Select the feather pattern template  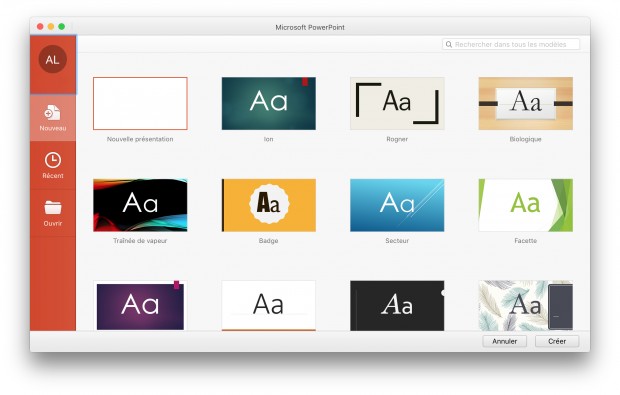pos(525,305)
